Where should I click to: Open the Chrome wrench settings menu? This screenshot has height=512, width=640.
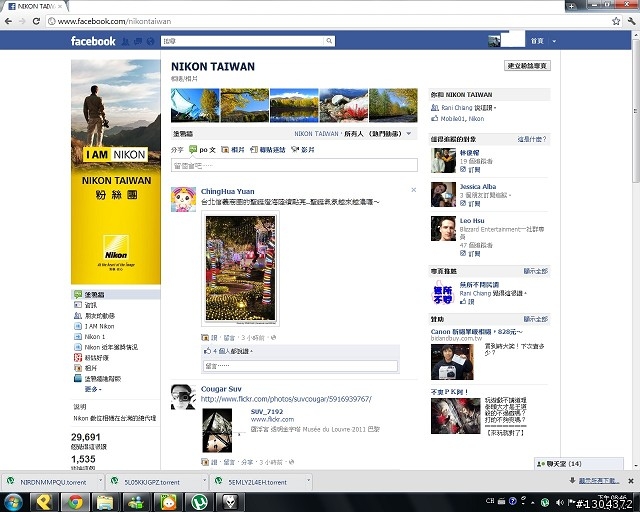click(631, 21)
